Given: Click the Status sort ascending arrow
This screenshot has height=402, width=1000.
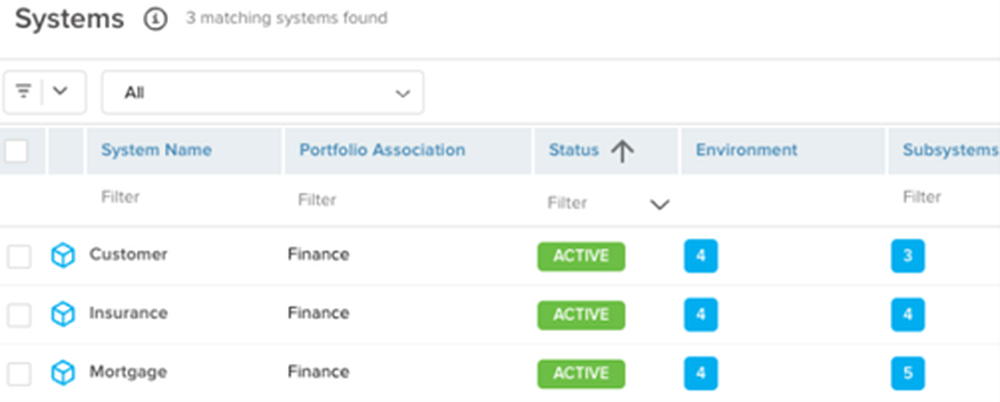Looking at the screenshot, I should coord(622,151).
